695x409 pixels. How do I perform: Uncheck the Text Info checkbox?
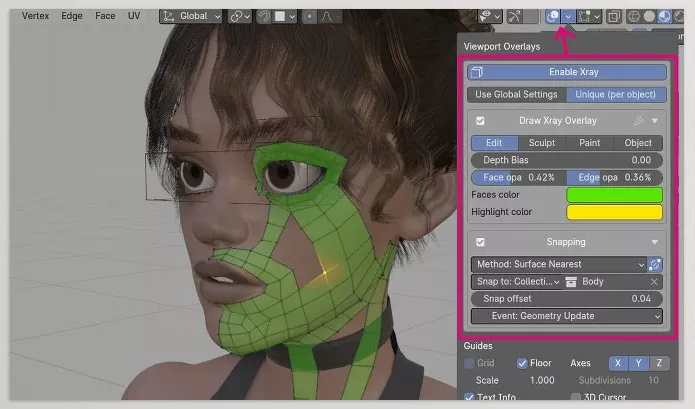[469, 397]
